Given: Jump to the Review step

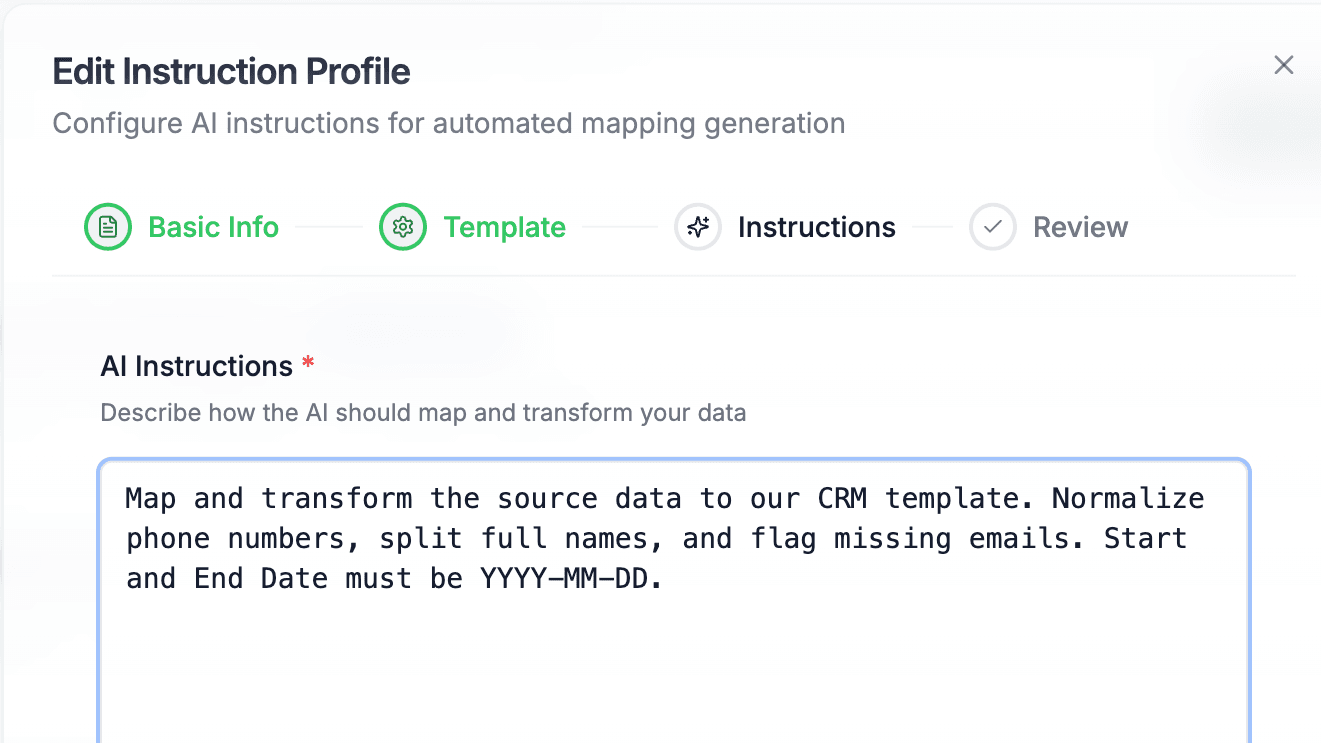Looking at the screenshot, I should (1080, 227).
